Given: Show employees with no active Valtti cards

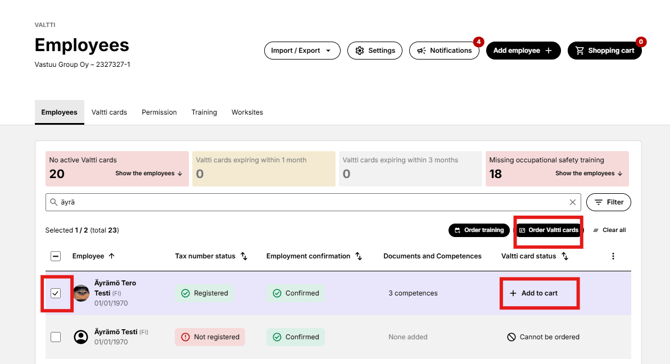Looking at the screenshot, I should point(149,173).
